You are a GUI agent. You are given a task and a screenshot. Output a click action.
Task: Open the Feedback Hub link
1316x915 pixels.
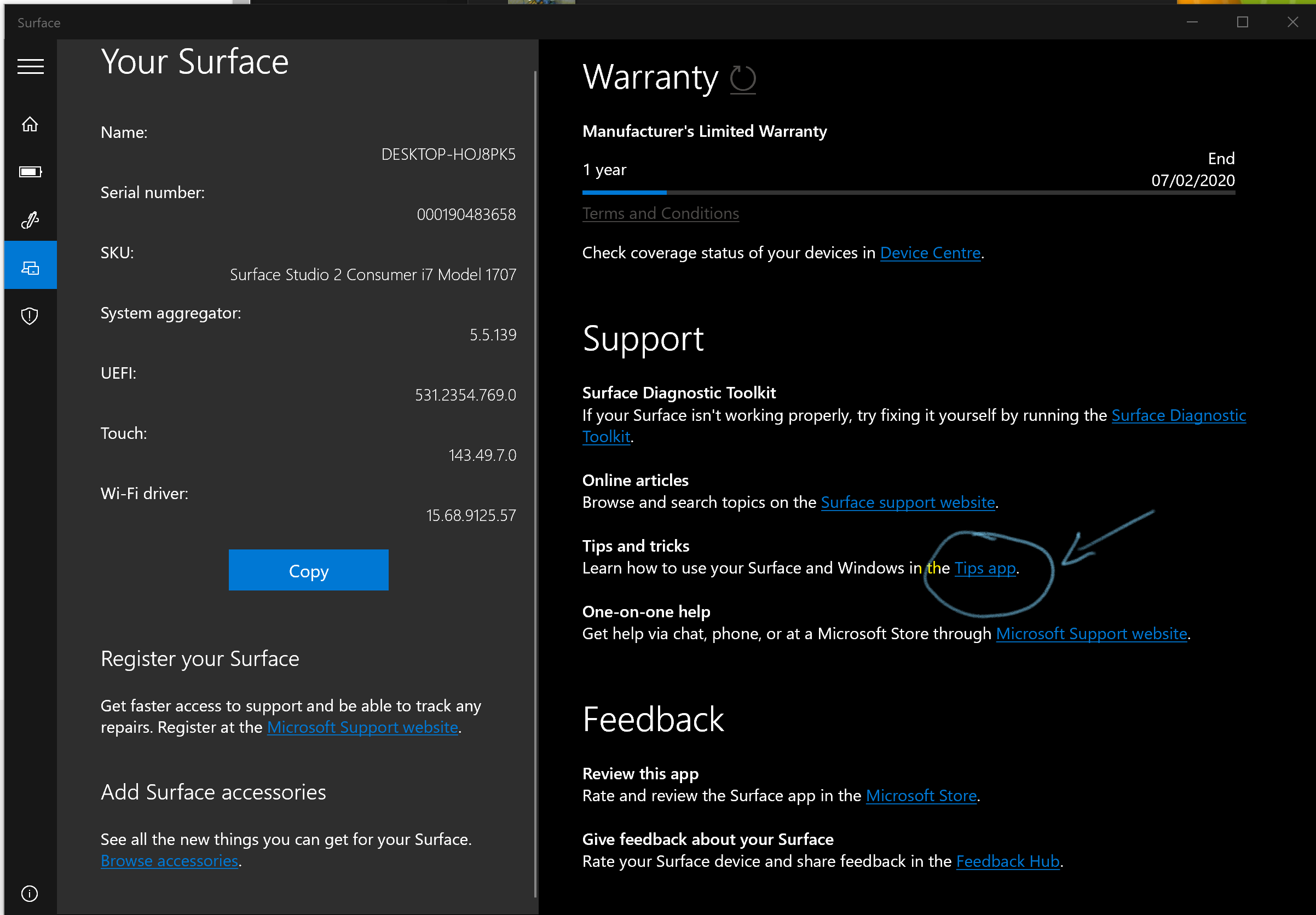point(1007,861)
